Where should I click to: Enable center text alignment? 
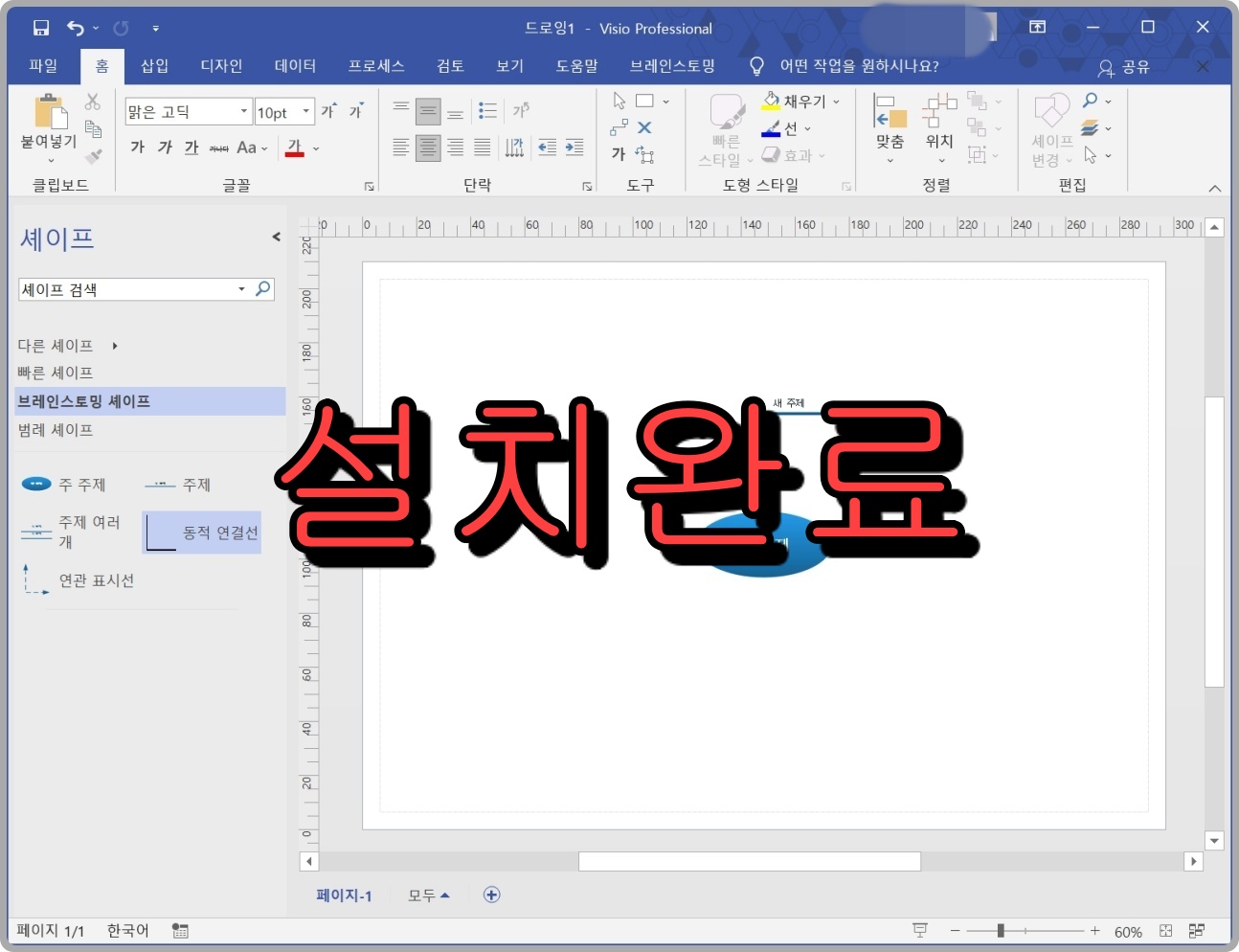pyautogui.click(x=428, y=147)
